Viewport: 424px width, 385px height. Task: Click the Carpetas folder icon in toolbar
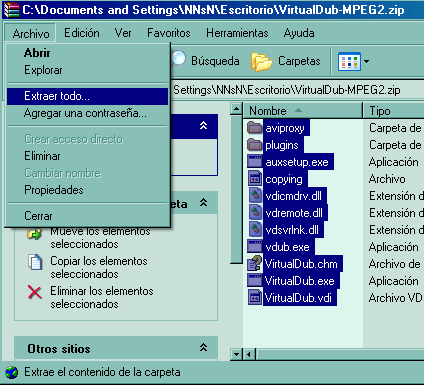(261, 61)
